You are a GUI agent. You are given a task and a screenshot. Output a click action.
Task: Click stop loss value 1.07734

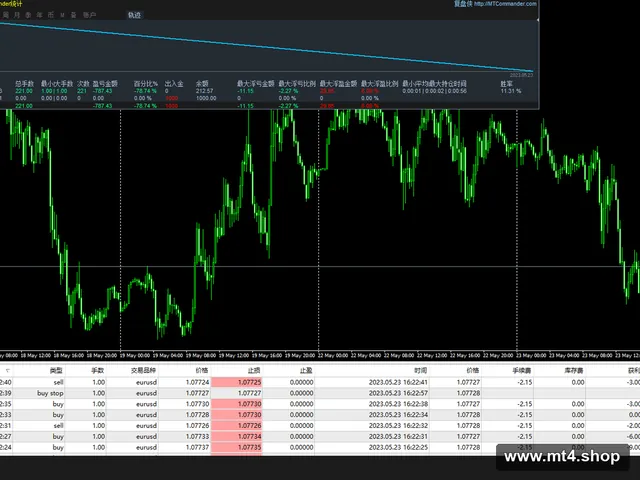pos(249,437)
